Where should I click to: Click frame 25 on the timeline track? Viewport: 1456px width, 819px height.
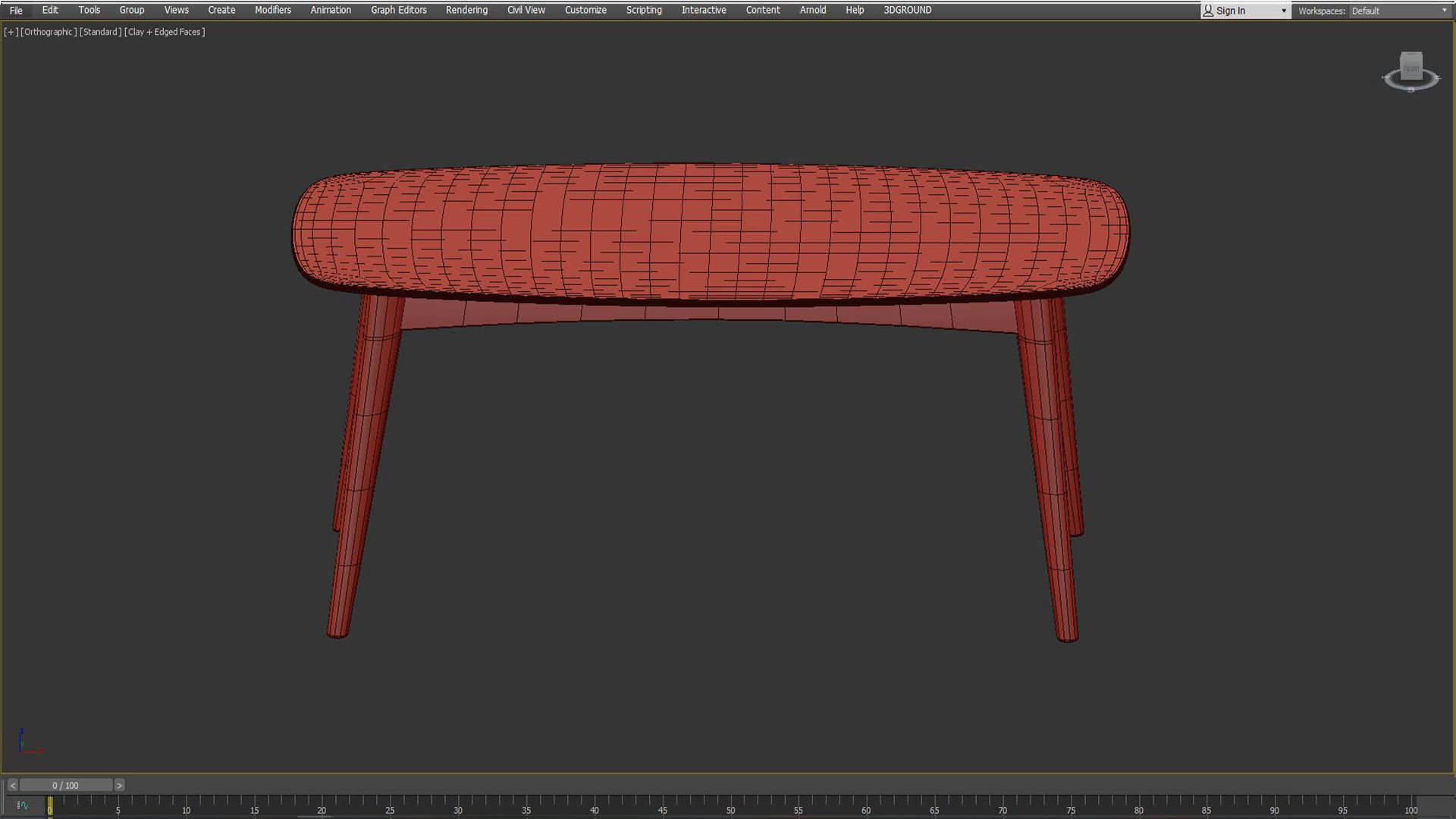tap(390, 804)
